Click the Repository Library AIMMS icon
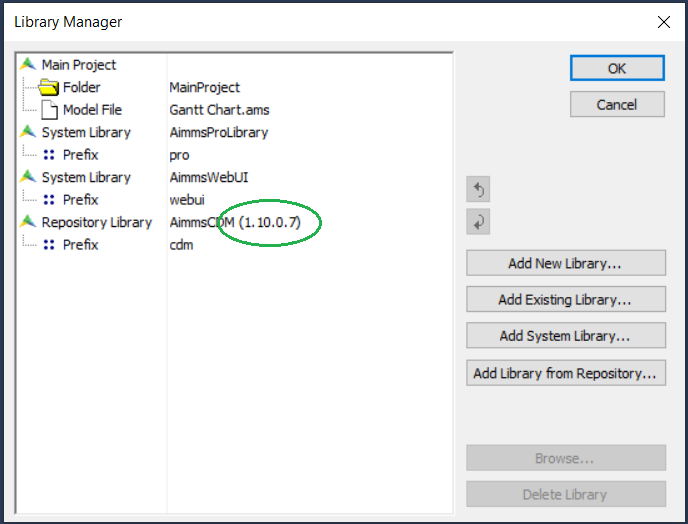Viewport: 688px width, 524px height. click(x=28, y=222)
